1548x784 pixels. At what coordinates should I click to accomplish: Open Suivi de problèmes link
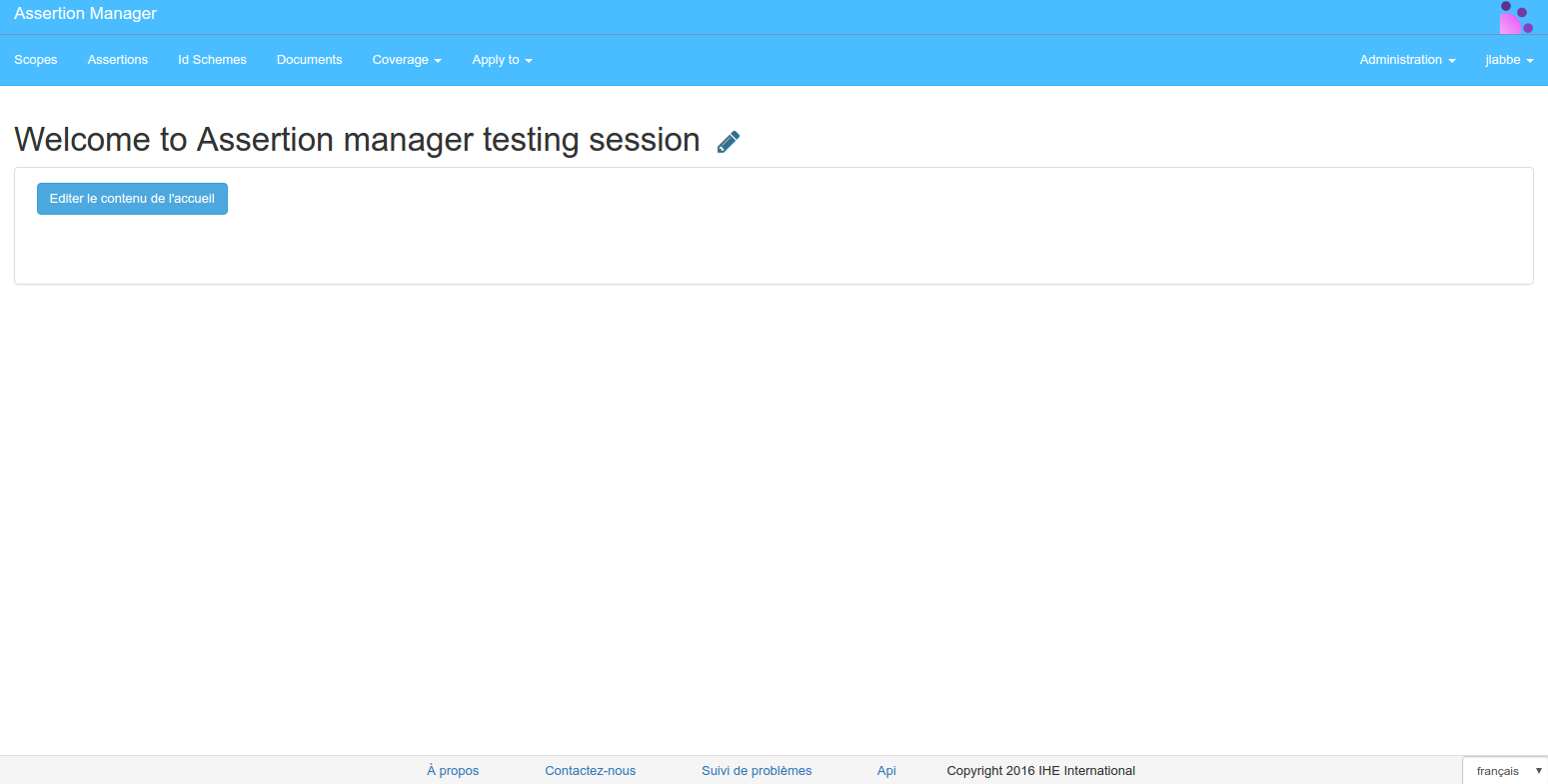pyautogui.click(x=757, y=771)
